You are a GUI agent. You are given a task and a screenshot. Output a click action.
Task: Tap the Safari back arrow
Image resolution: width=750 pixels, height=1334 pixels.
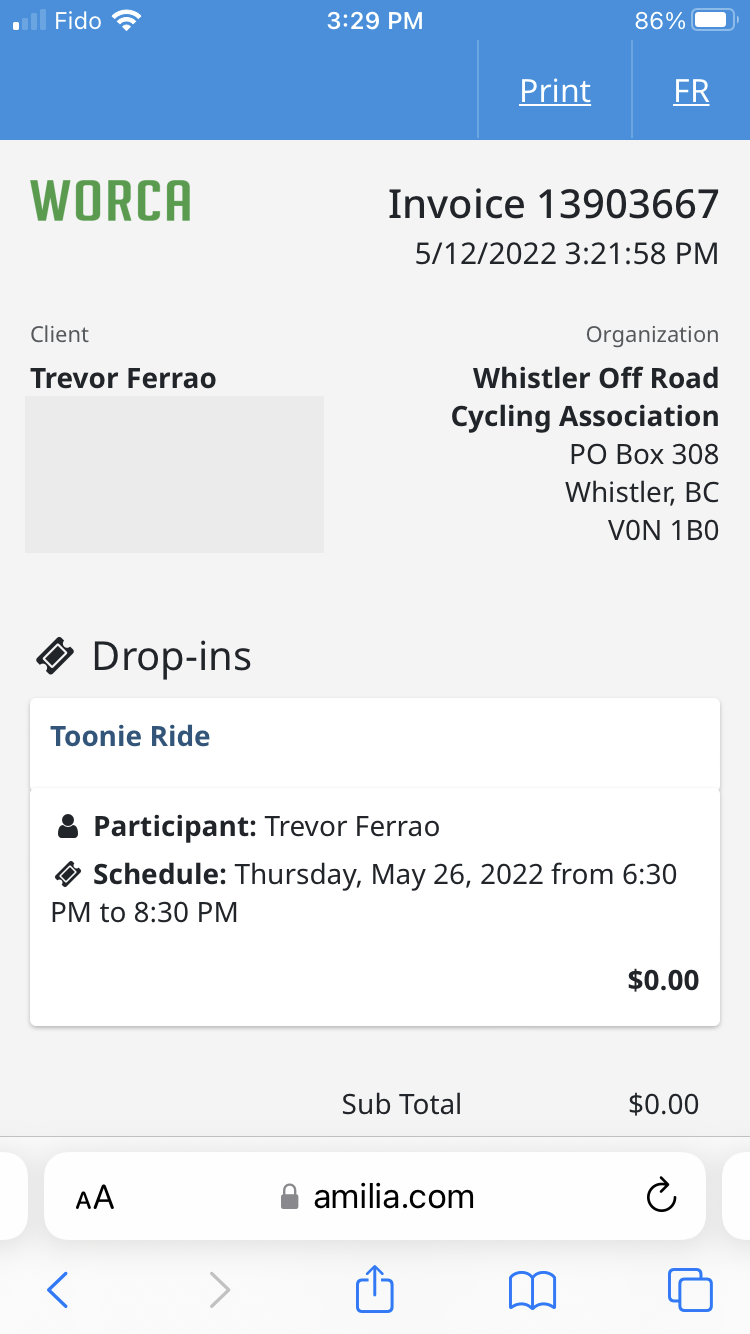(x=58, y=1290)
